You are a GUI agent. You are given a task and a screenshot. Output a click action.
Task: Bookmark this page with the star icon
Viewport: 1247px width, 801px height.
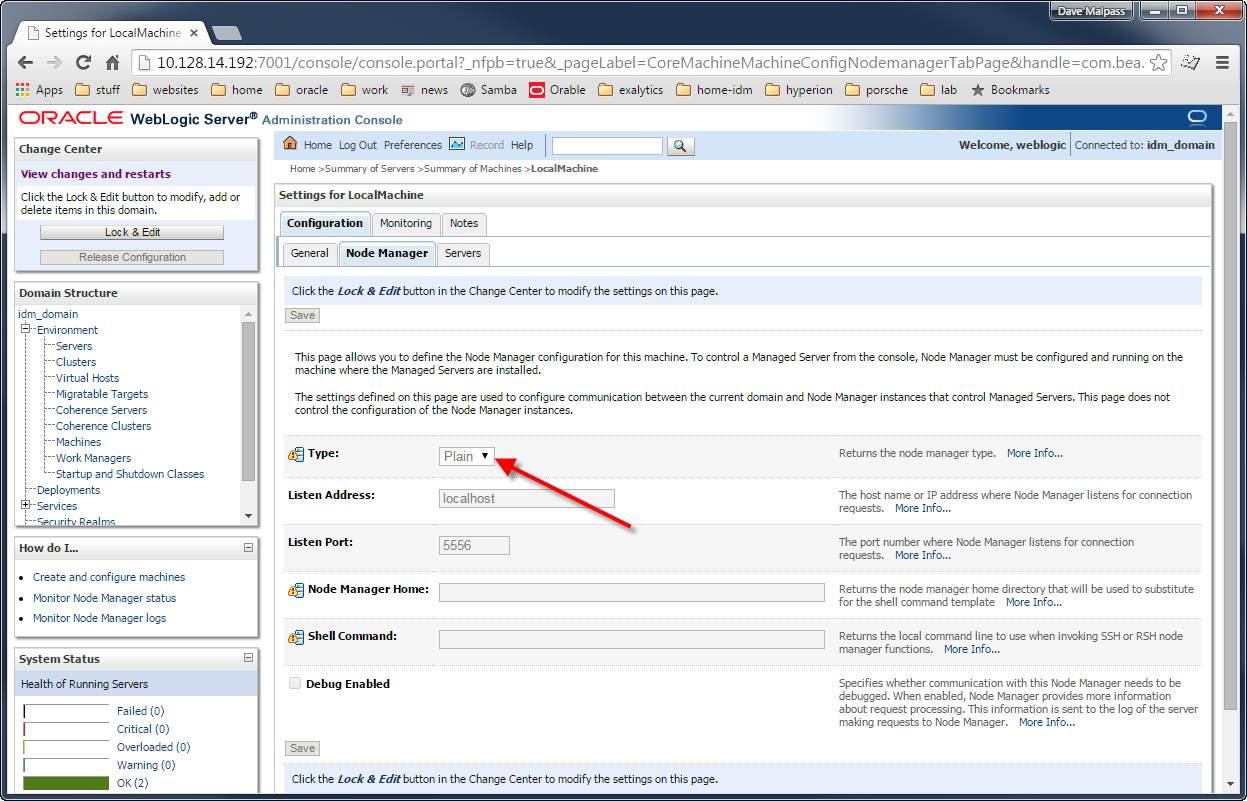1158,62
